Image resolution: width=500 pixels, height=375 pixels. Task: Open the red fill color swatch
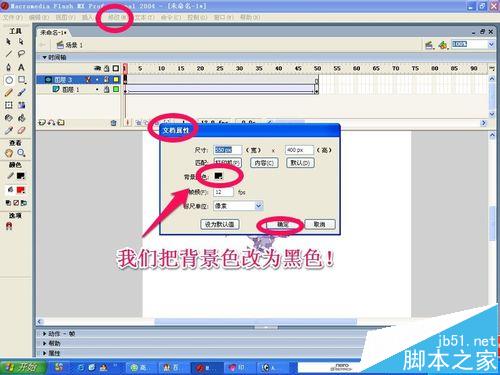(21, 190)
